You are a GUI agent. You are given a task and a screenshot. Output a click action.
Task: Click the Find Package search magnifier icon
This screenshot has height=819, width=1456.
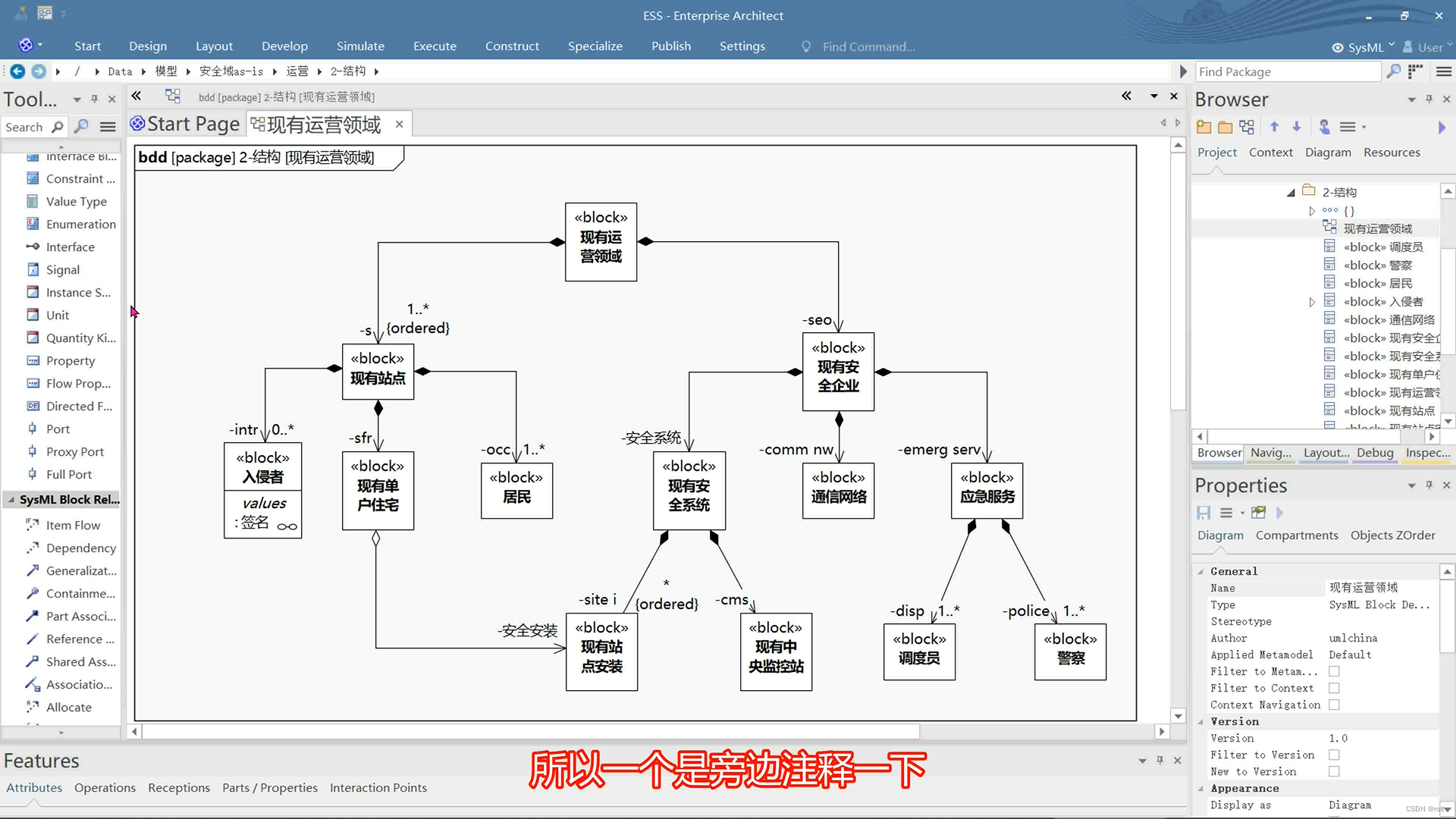coord(1393,71)
